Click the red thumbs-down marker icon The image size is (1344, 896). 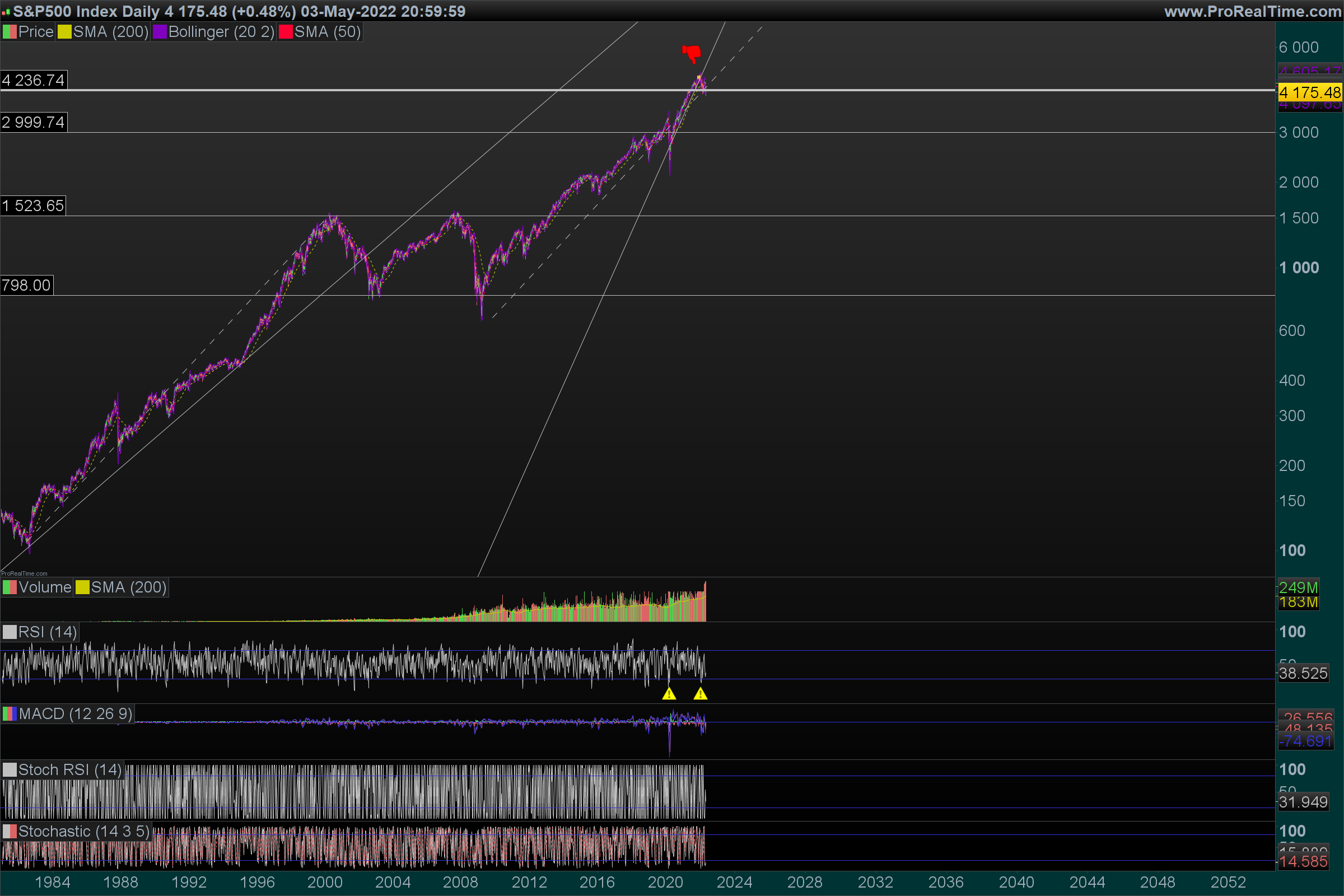coord(692,53)
